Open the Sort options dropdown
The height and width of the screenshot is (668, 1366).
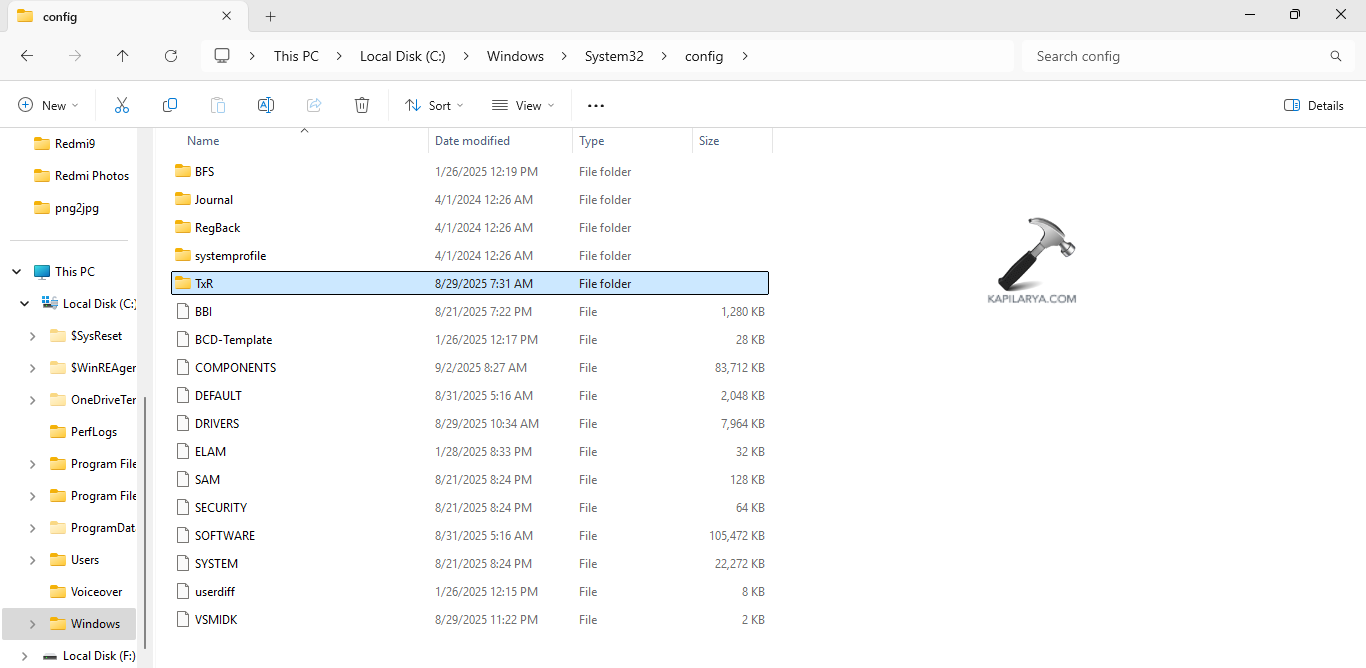(x=434, y=105)
